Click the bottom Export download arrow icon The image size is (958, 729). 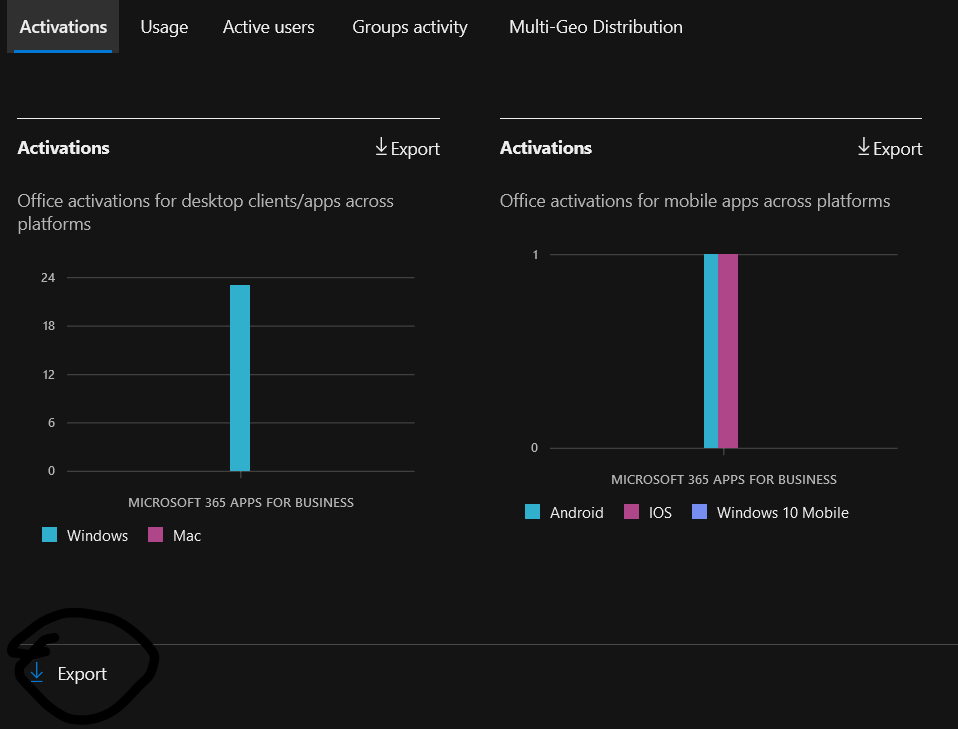click(x=37, y=672)
